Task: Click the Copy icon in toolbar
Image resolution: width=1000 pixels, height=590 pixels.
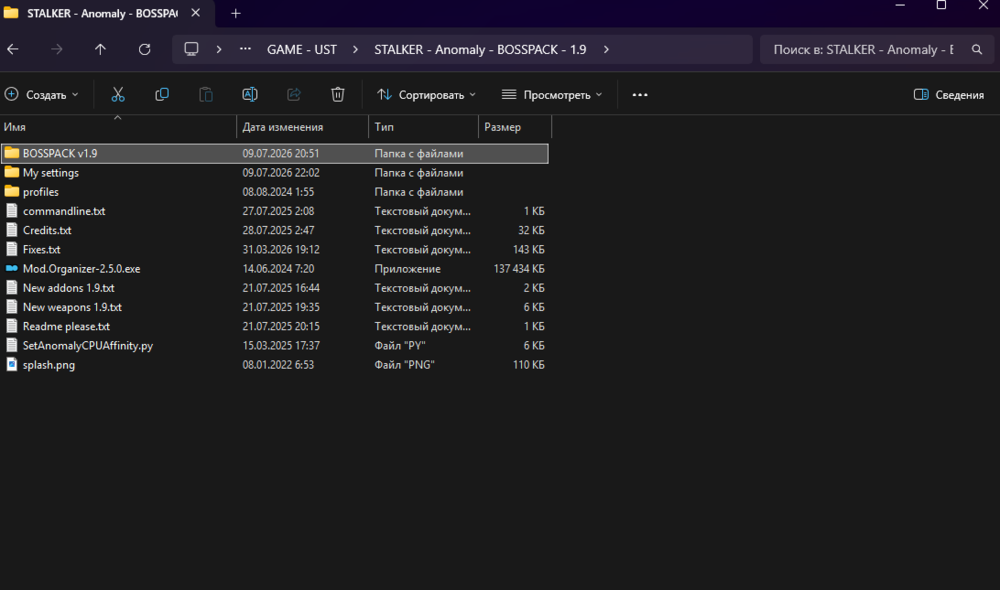Action: (162, 94)
